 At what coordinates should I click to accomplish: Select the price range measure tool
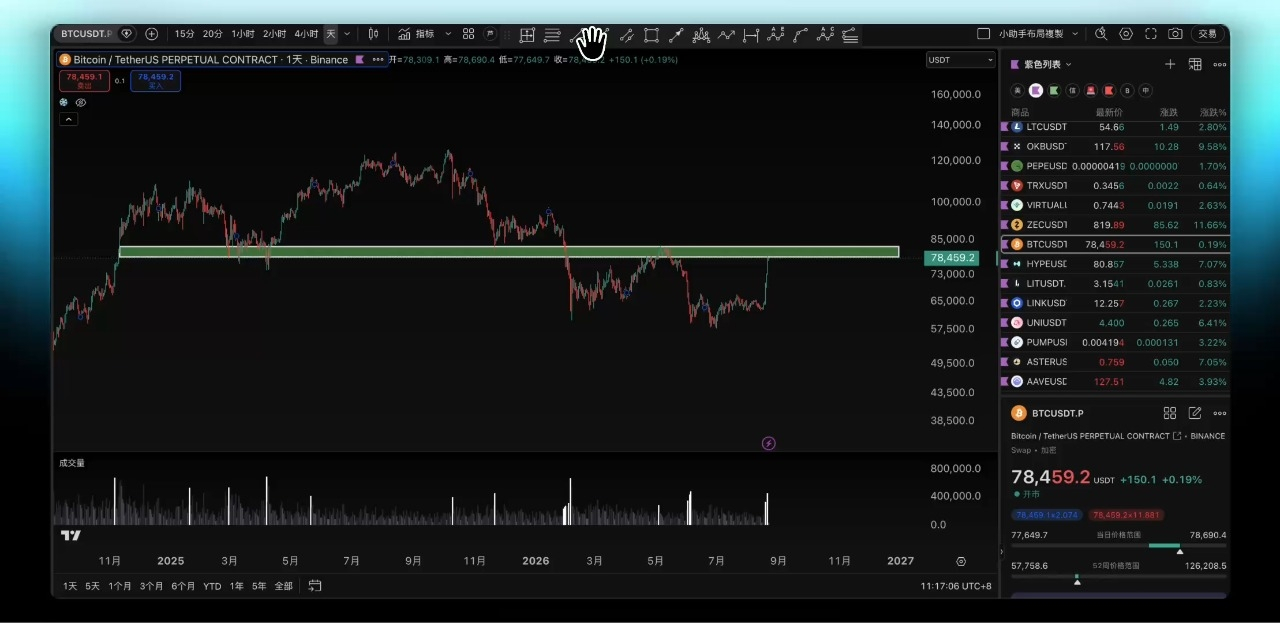[x=751, y=35]
